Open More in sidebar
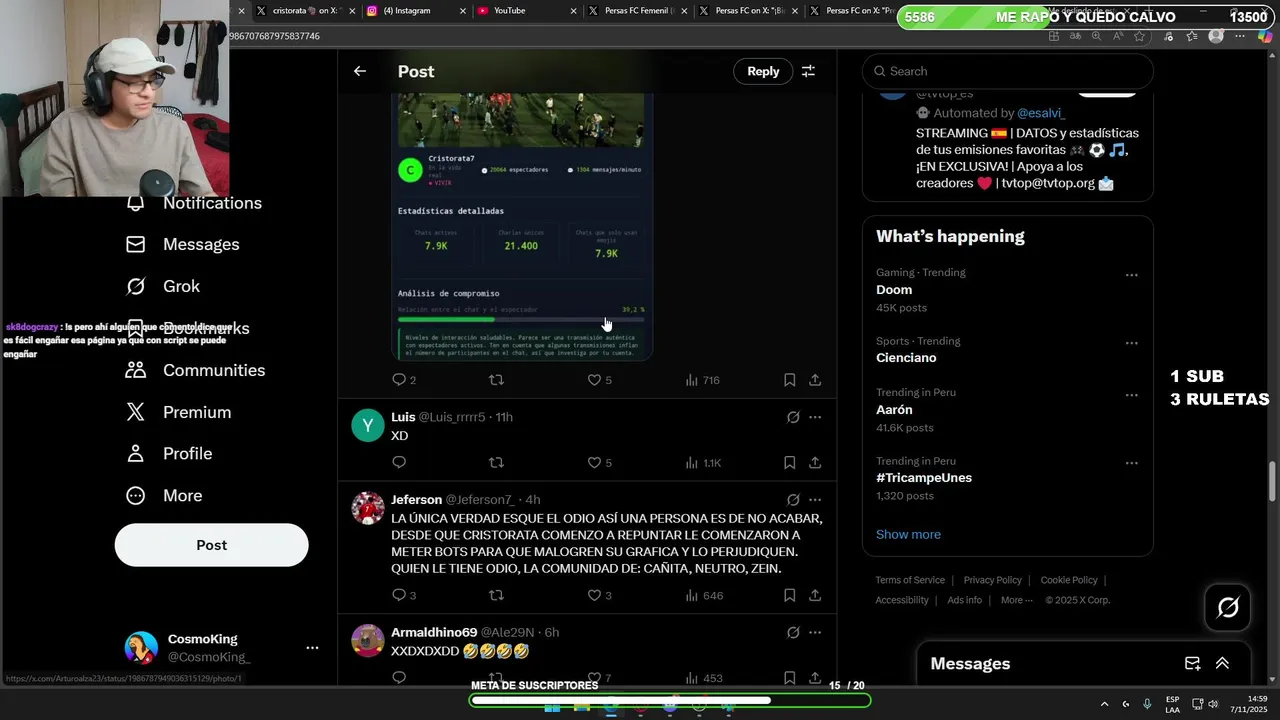 click(164, 496)
